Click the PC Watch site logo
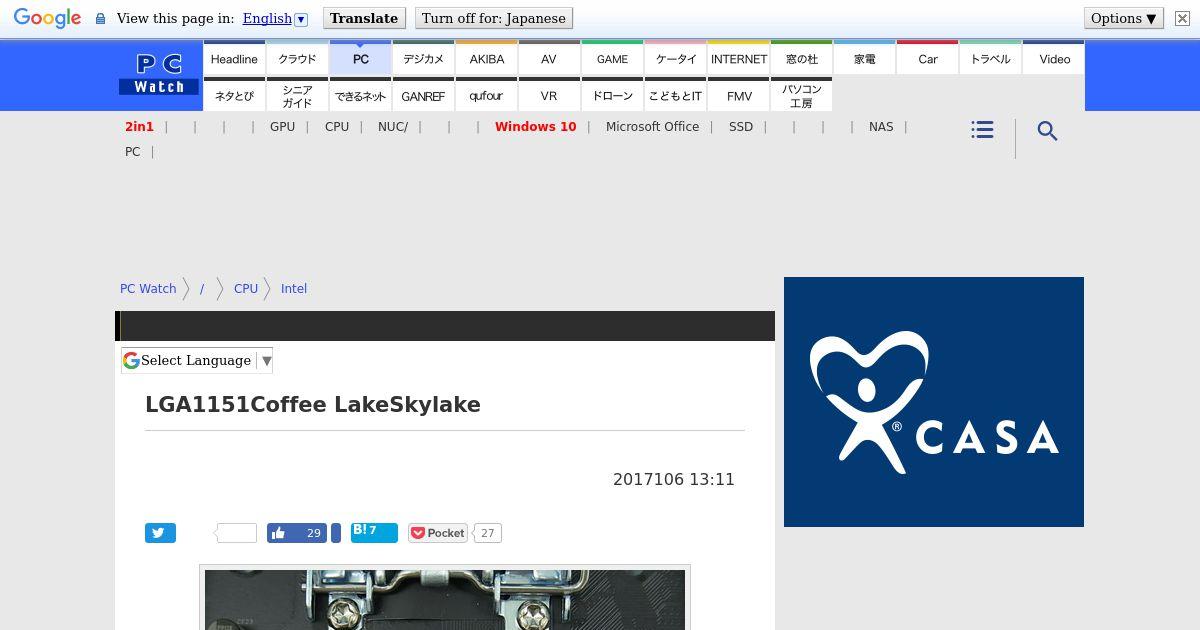 pos(159,75)
